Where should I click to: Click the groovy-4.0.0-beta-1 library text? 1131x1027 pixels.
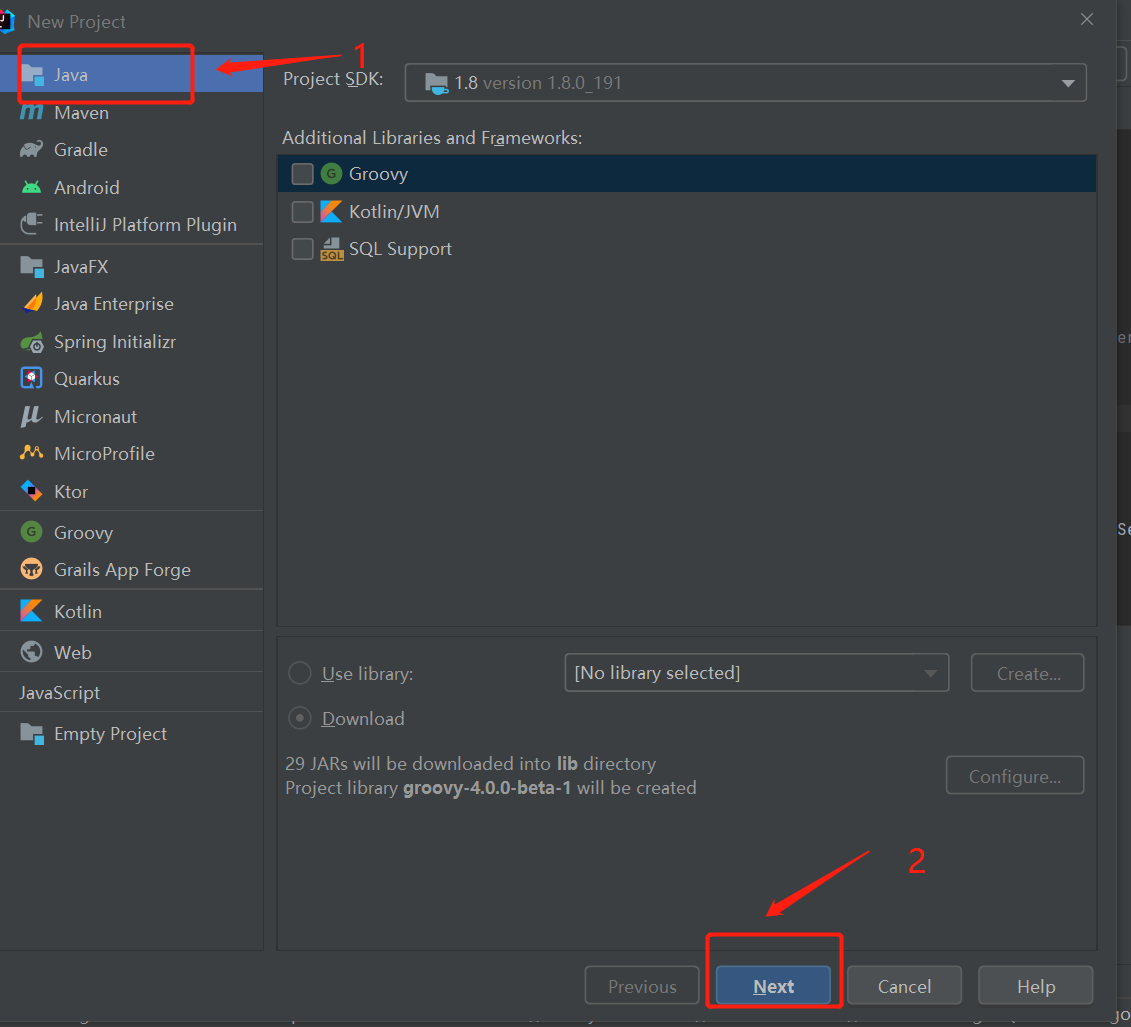pyautogui.click(x=487, y=788)
